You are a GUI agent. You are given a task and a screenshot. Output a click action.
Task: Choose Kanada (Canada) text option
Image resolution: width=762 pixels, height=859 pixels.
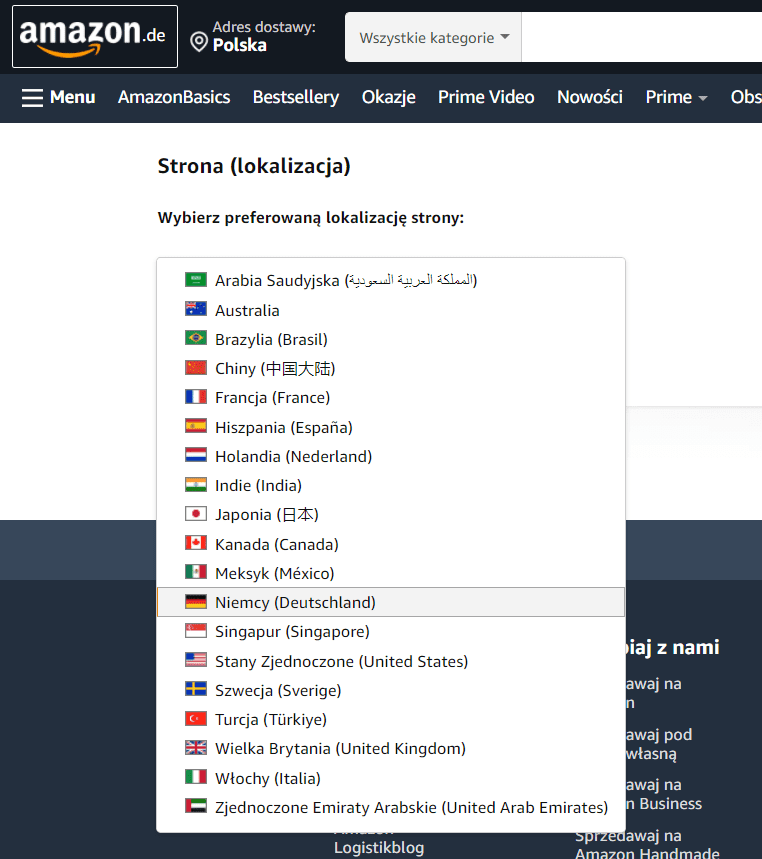[x=277, y=545]
